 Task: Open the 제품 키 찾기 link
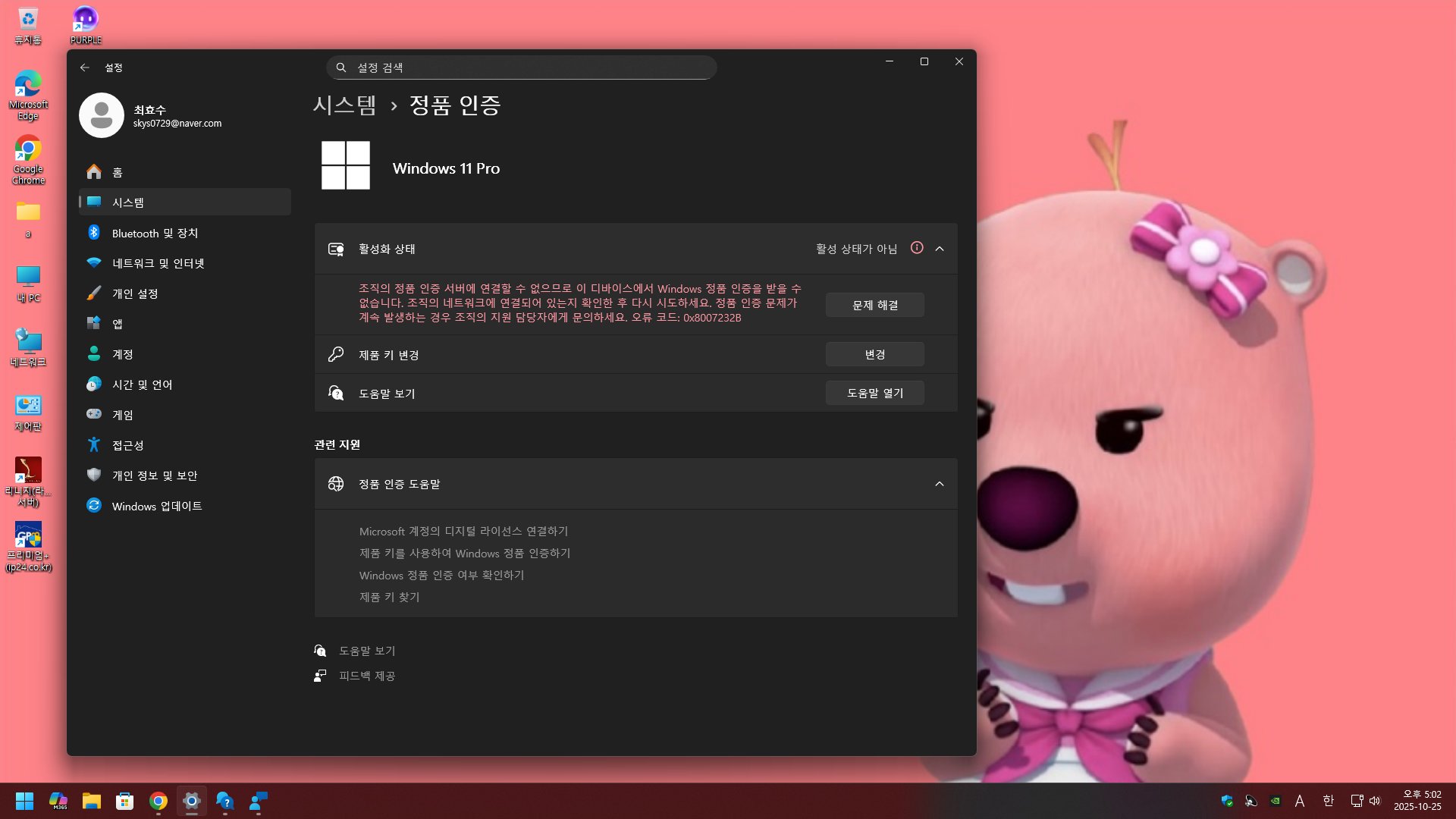[389, 598]
